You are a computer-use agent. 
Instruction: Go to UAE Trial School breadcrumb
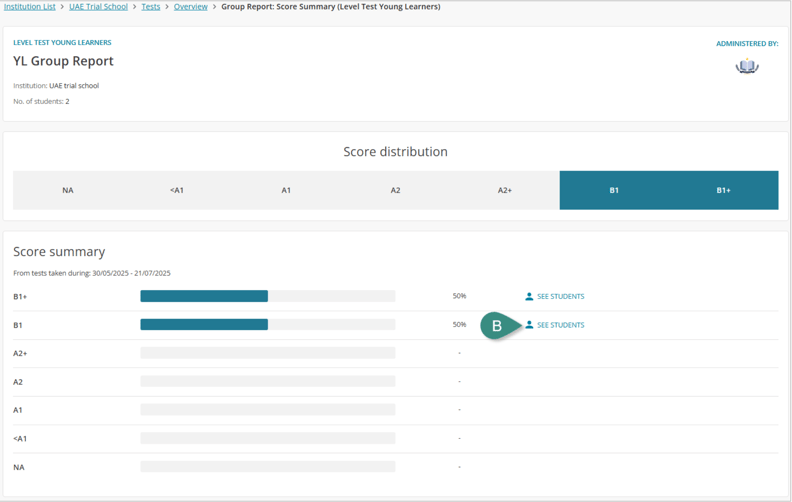[98, 7]
